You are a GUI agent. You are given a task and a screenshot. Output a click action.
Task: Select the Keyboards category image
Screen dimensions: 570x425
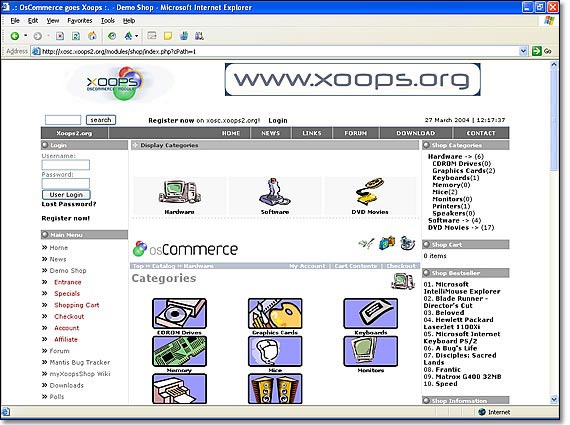370,313
